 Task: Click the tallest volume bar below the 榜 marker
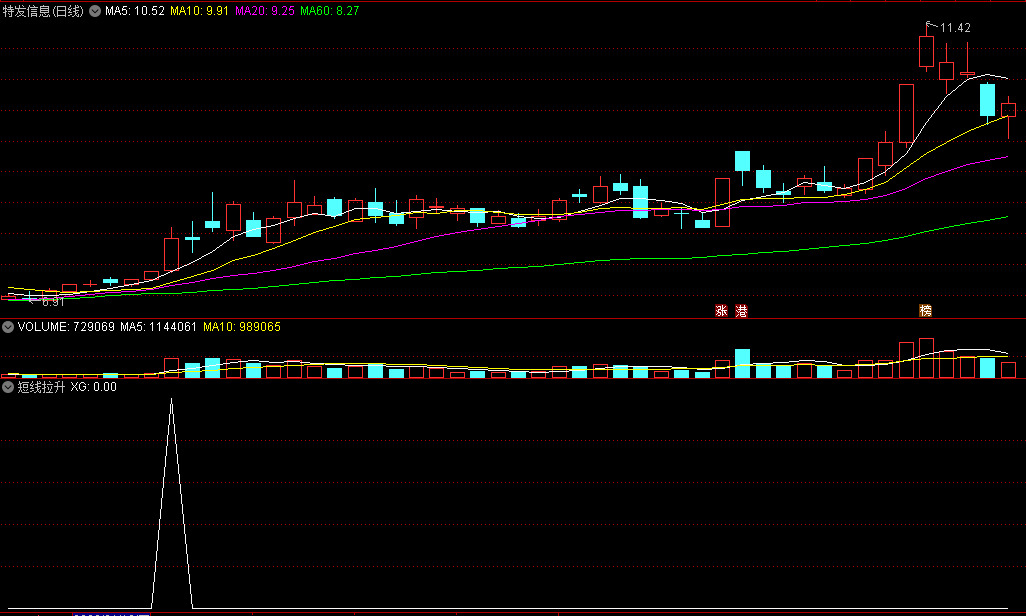[x=926, y=358]
